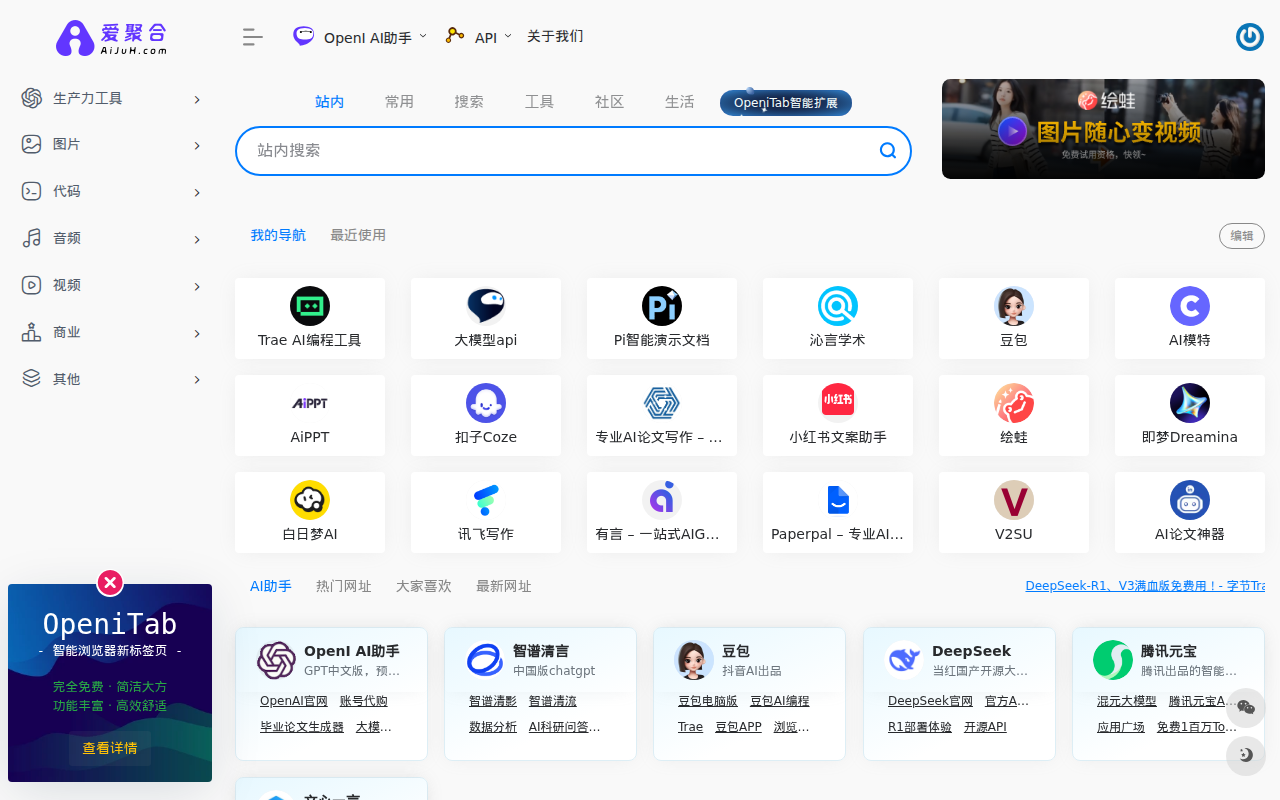
Task: Switch to 最新网址 tab
Action: click(503, 586)
